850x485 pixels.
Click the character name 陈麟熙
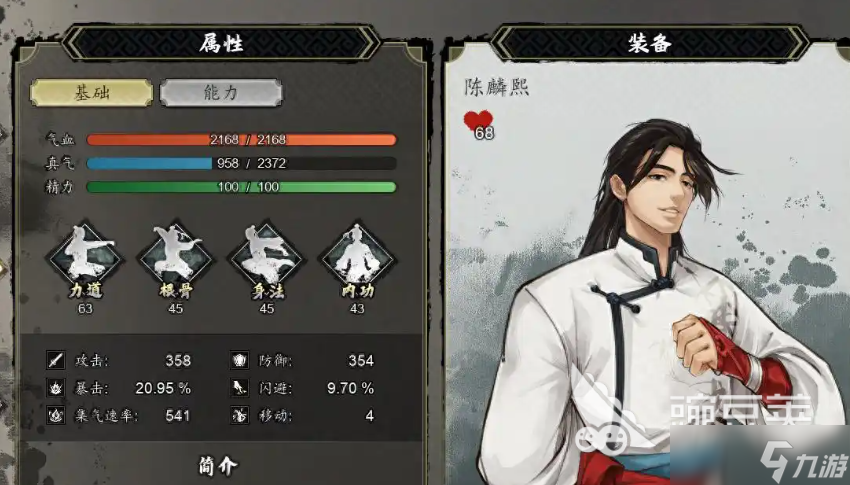click(x=497, y=87)
